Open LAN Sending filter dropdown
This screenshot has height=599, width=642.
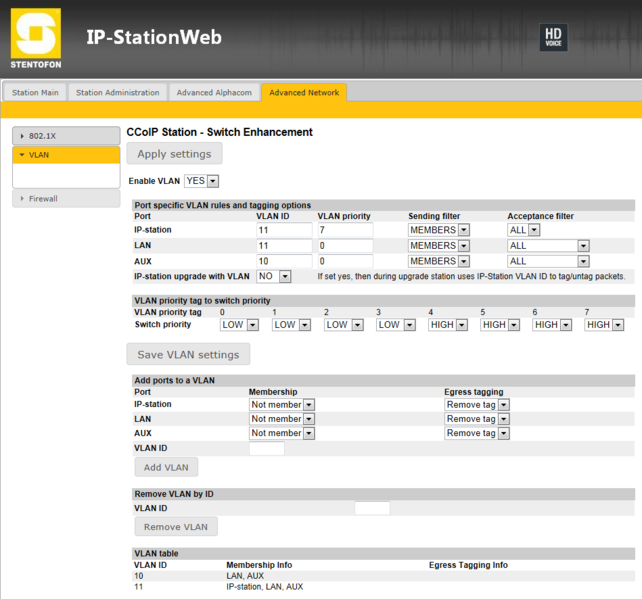click(439, 246)
